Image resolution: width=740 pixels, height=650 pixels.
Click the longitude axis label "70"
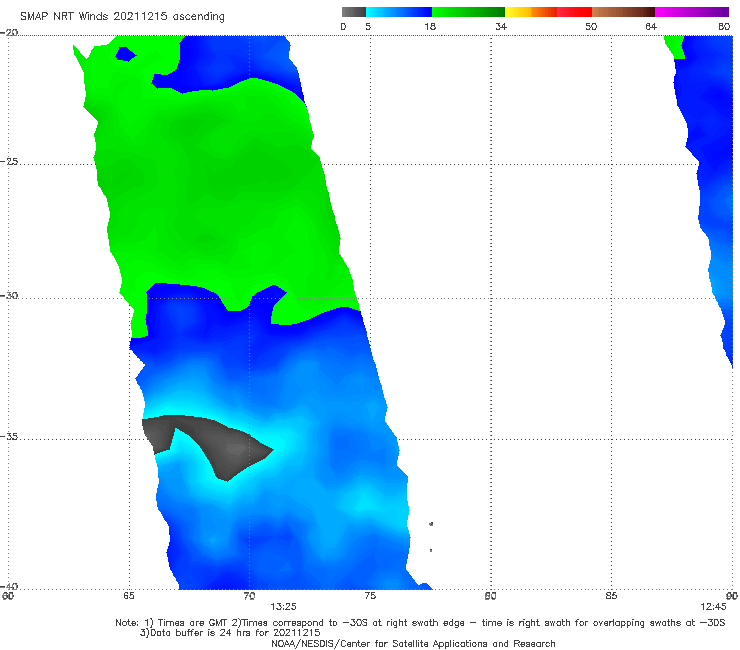click(x=249, y=596)
